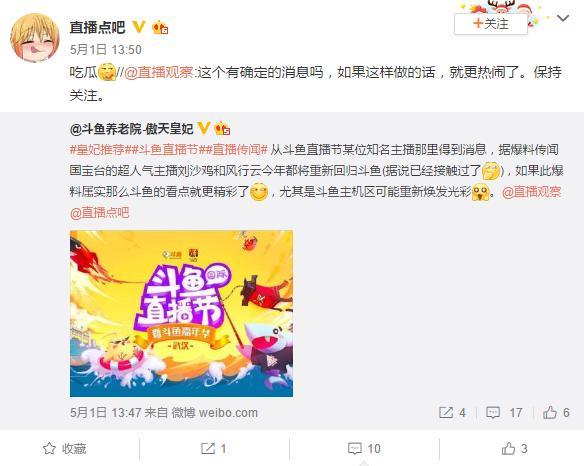Follow 直播点吧 with the 关注 button
584x466 pixels.
[491, 24]
